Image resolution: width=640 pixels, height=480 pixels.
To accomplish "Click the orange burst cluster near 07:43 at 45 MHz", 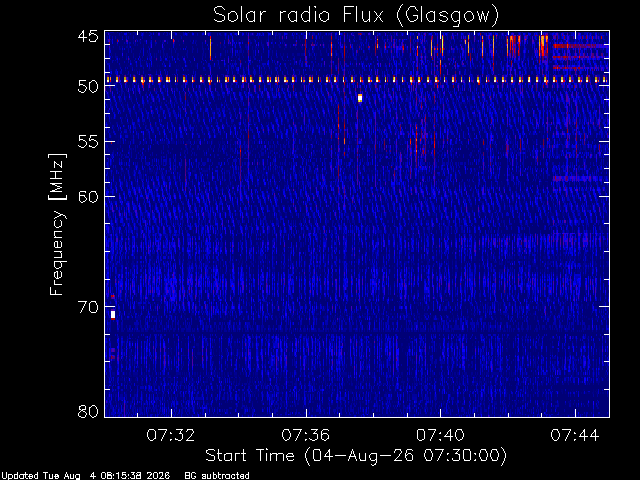I will click(544, 46).
